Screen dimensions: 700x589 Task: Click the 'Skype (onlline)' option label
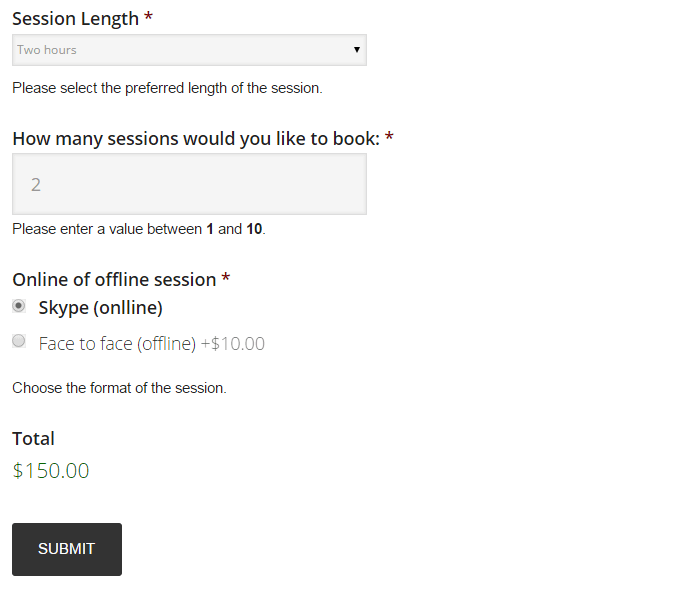pos(100,308)
